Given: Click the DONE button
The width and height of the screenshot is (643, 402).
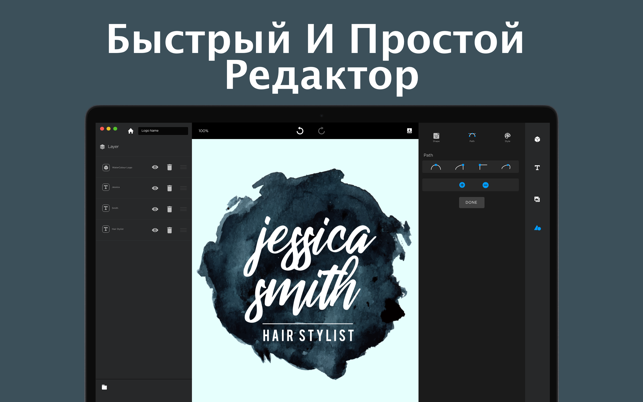Looking at the screenshot, I should (x=472, y=203).
